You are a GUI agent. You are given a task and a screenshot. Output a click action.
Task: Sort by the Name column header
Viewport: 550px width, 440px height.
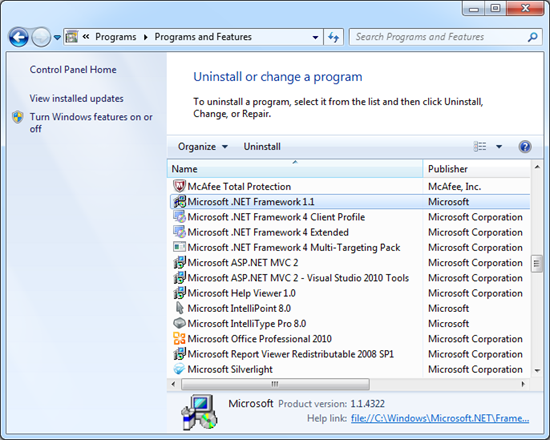click(x=295, y=169)
